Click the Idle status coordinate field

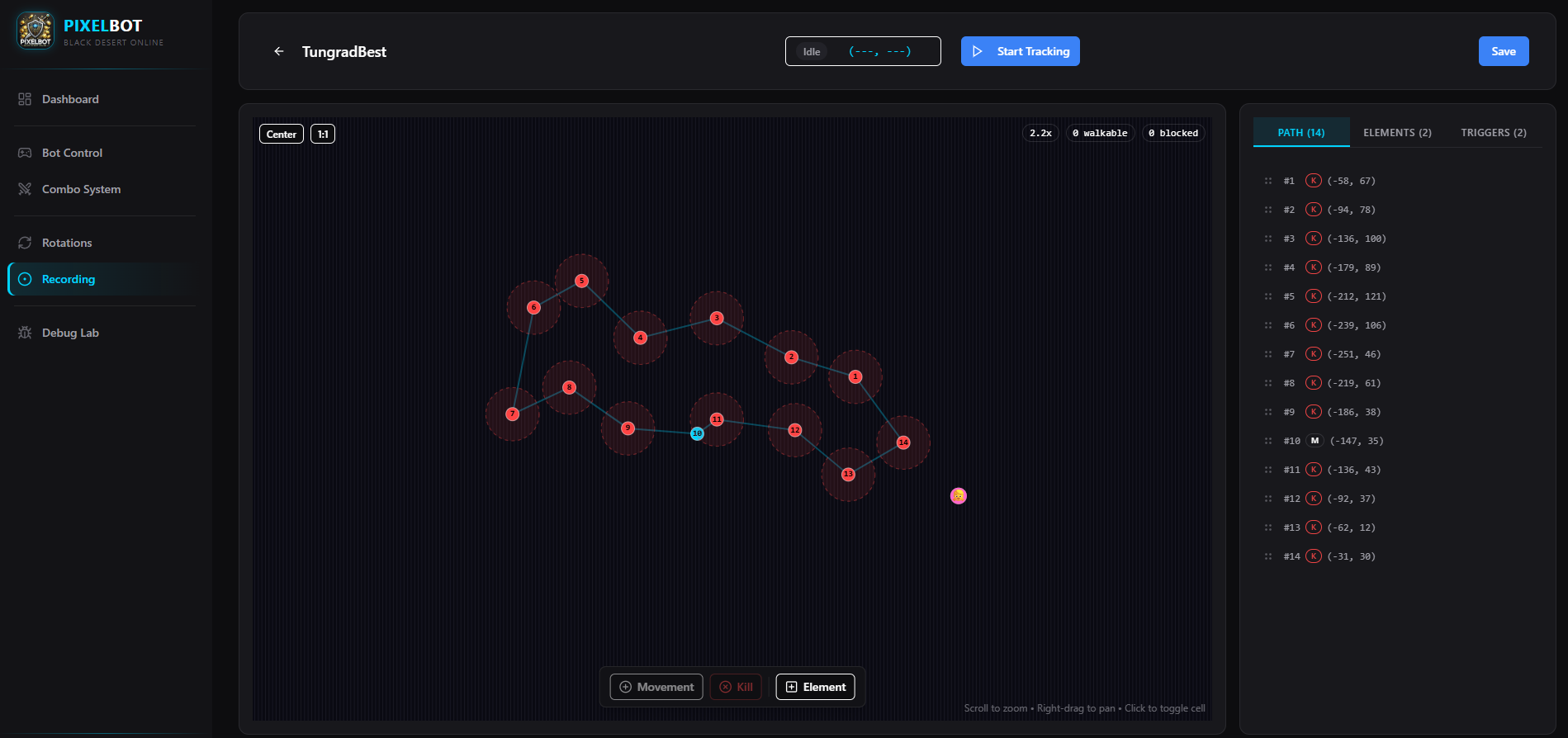tap(863, 51)
